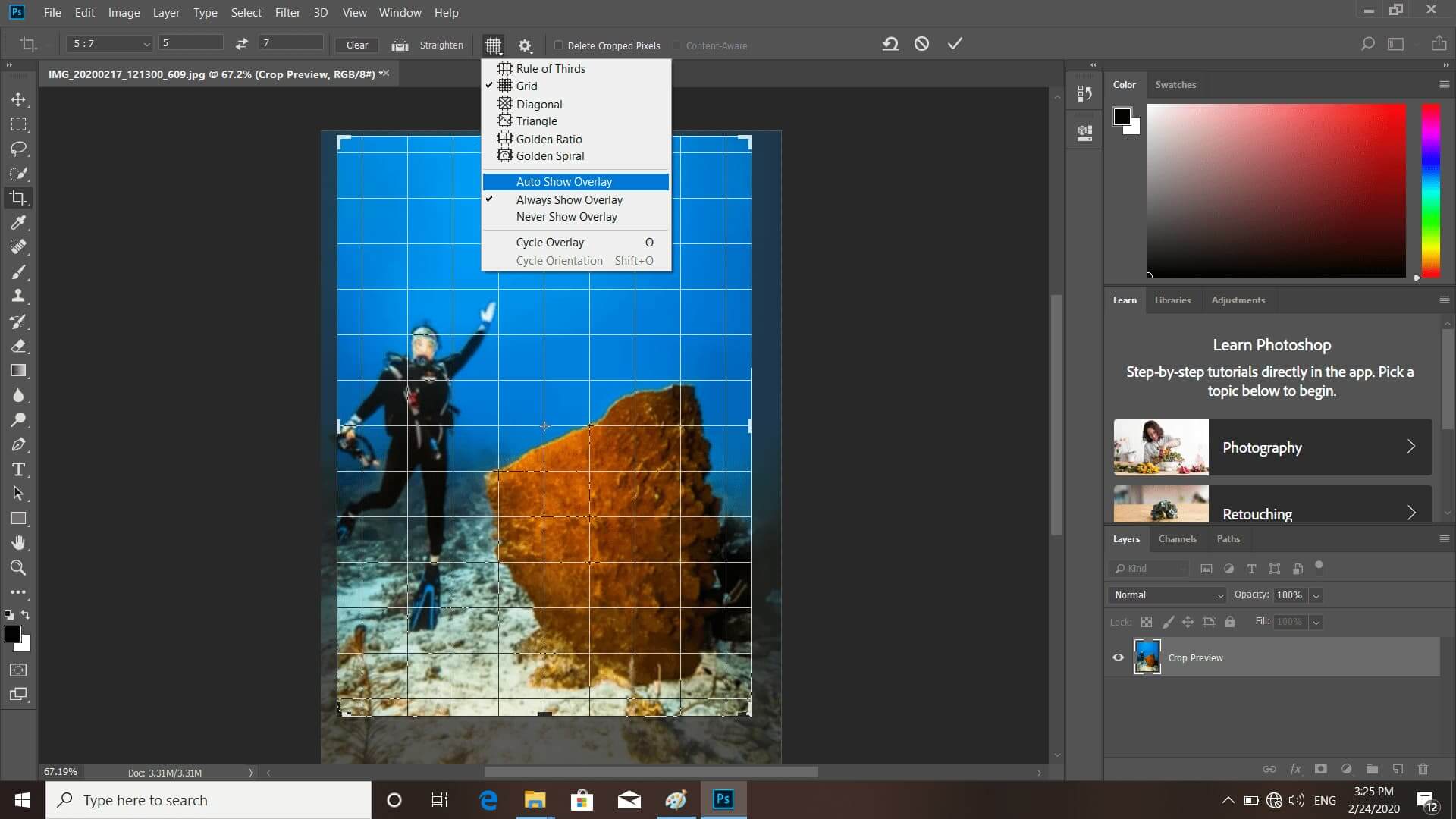The height and width of the screenshot is (819, 1456).
Task: Open the Layers panel flyout menu
Action: (x=1444, y=538)
